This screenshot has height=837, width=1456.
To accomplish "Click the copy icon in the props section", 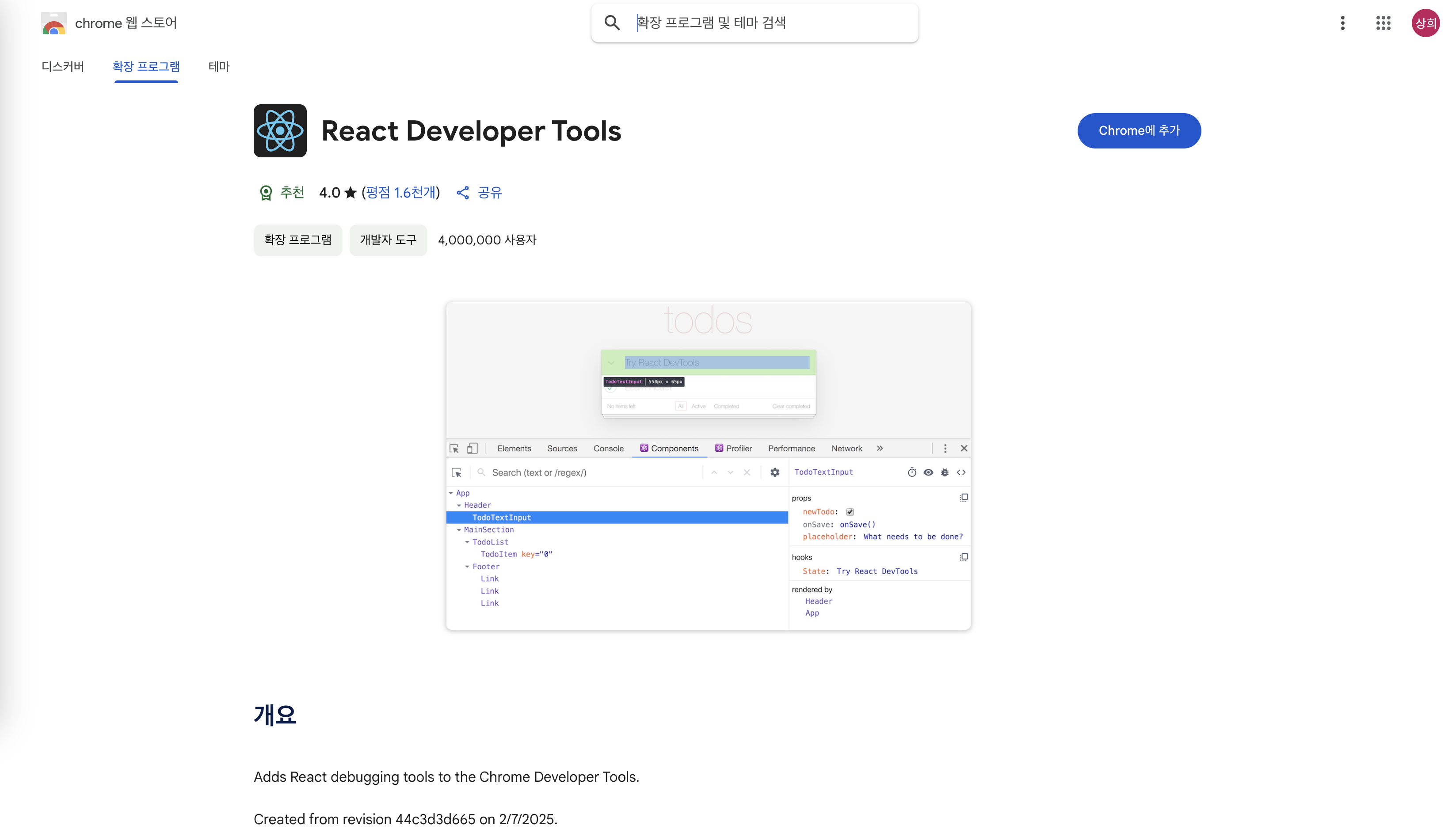I will tap(964, 497).
